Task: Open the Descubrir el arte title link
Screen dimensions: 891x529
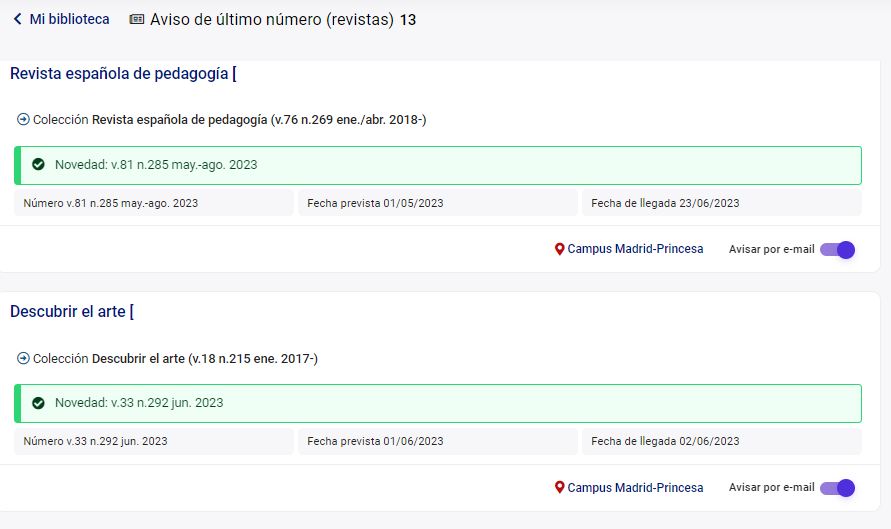Action: (x=68, y=312)
